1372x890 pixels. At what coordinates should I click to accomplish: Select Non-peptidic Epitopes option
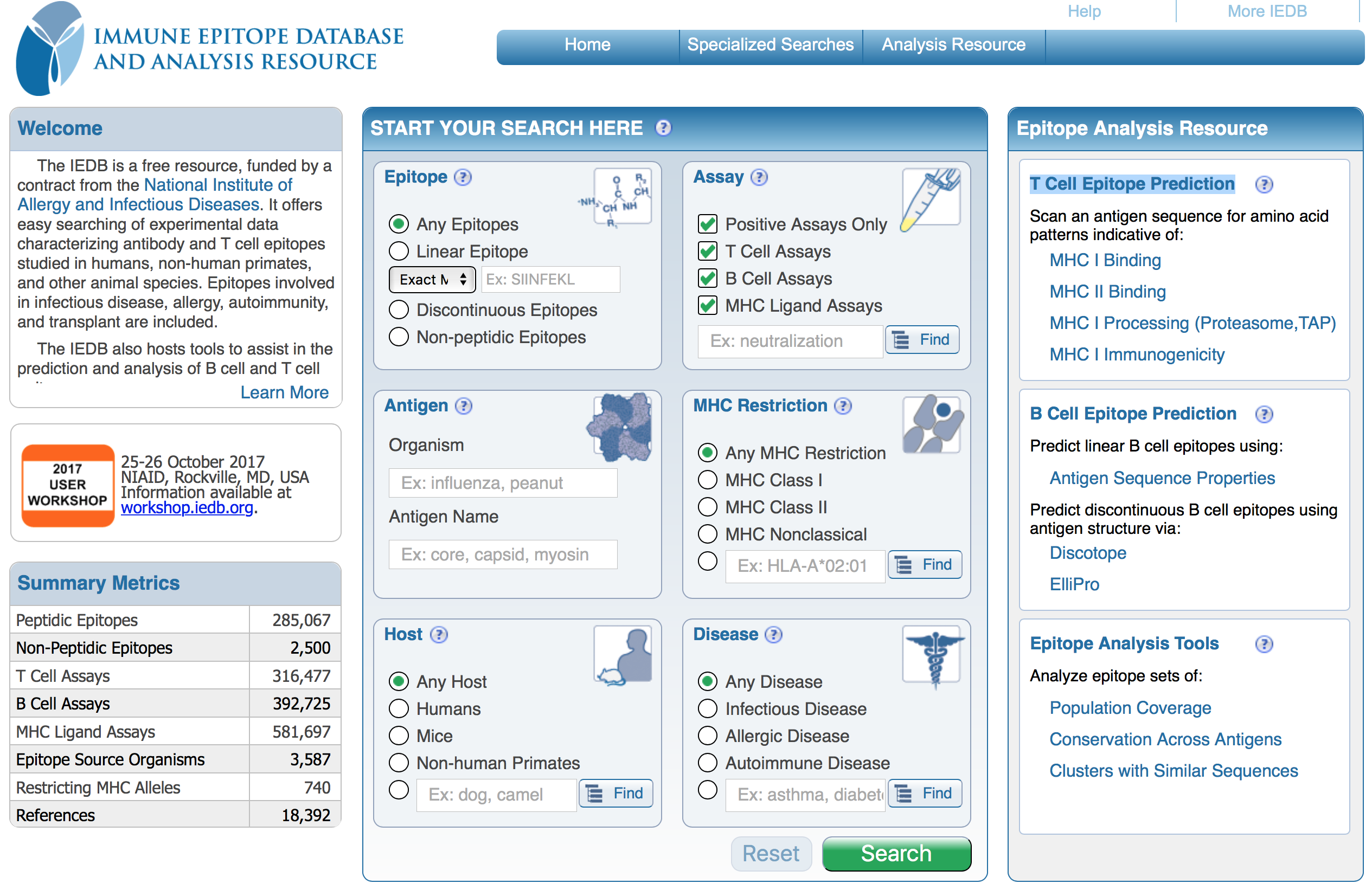pos(399,337)
